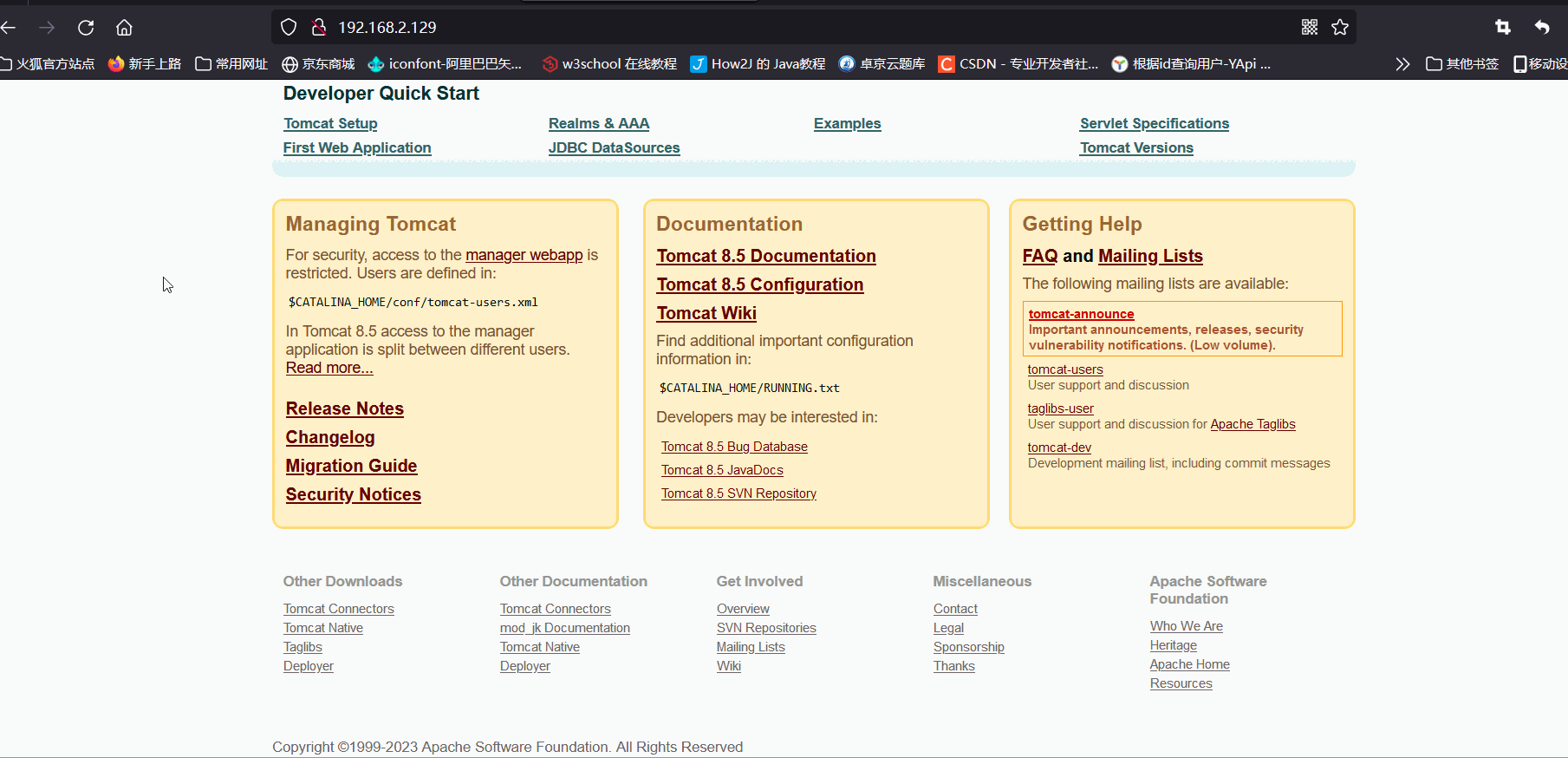Open the Apache Taglibs link

1252,424
